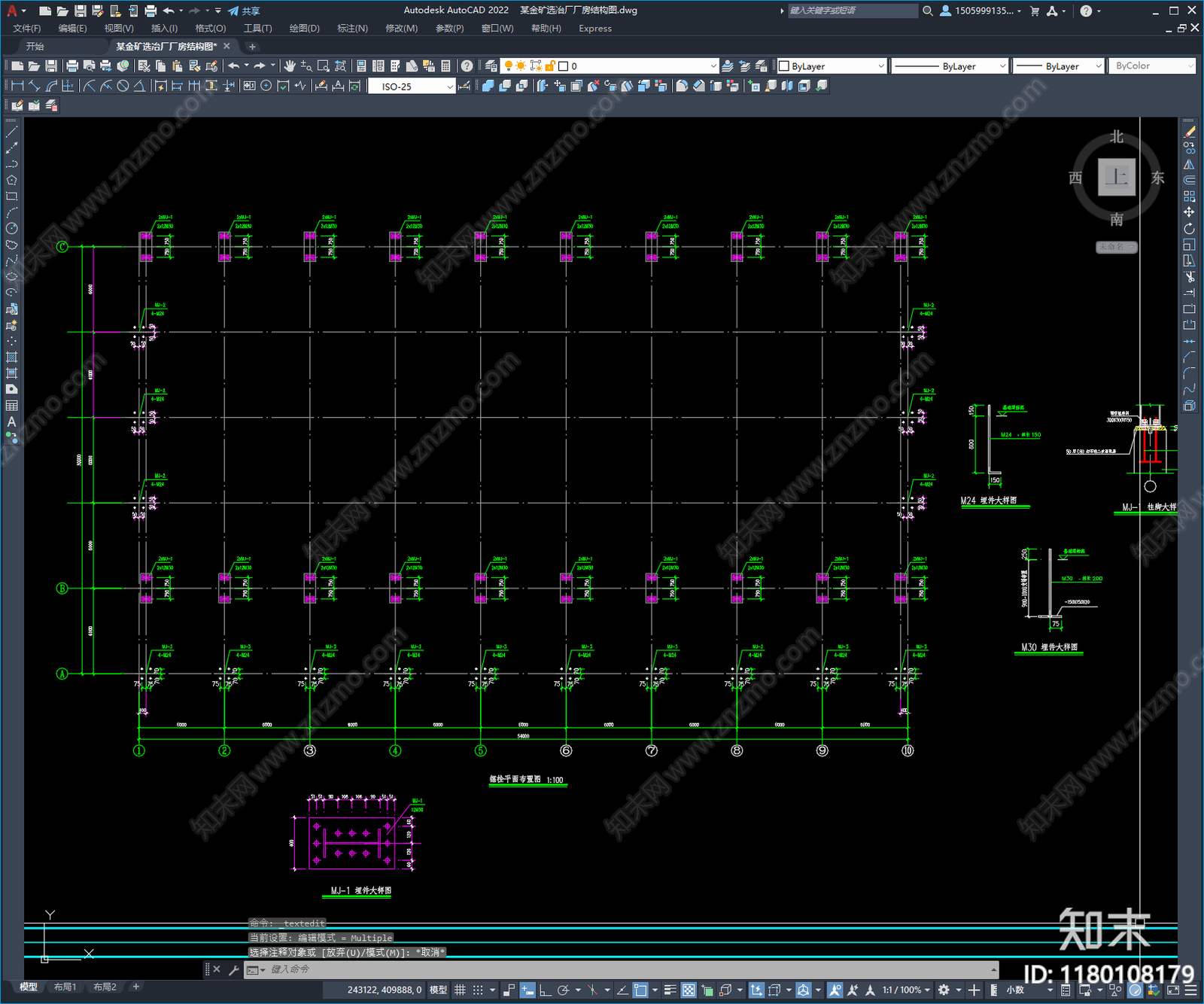Open the QuickCalc calculator icon
Screen dimensions: 1204x1004
click(x=445, y=66)
